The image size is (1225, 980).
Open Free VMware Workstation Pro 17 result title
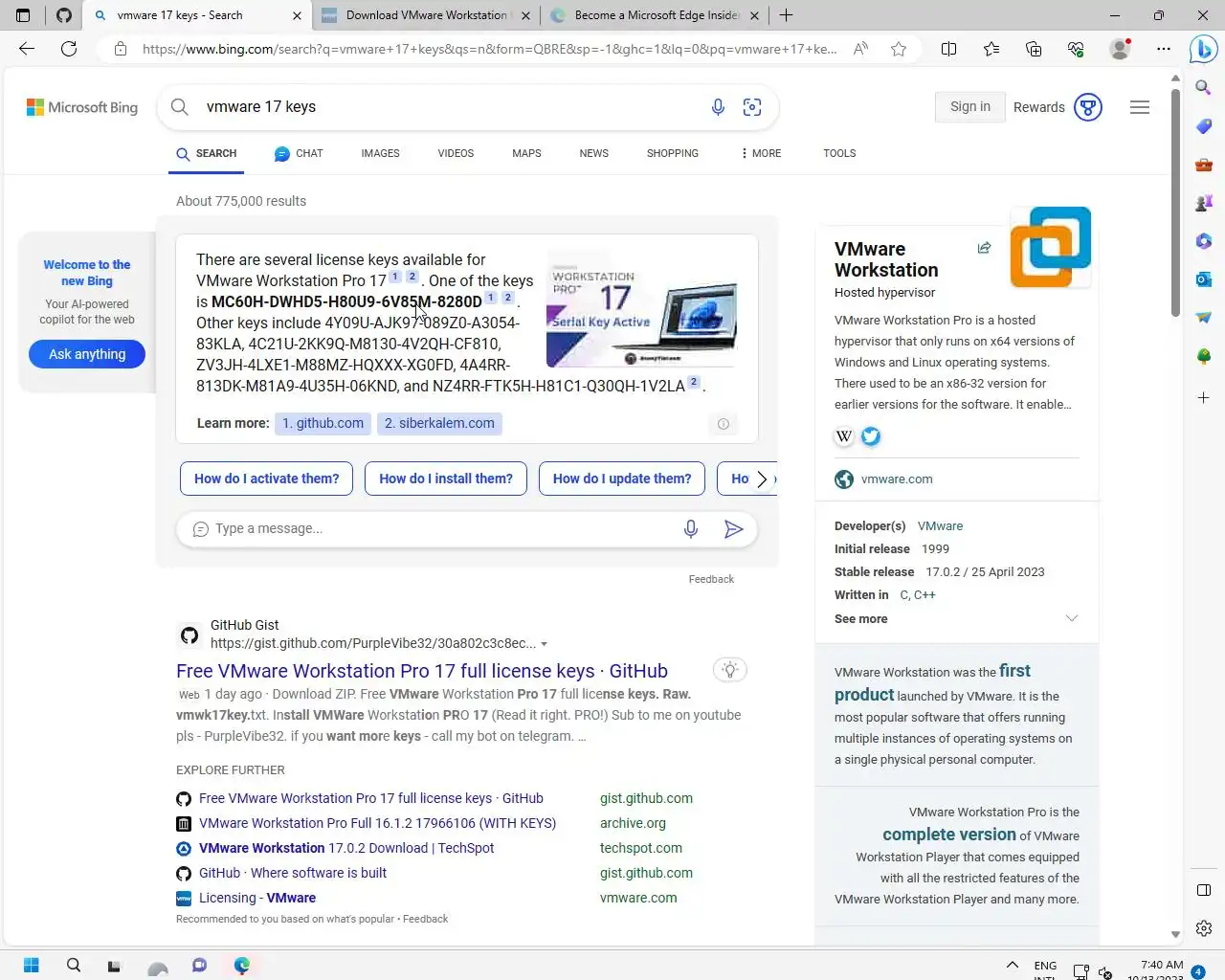click(x=422, y=671)
